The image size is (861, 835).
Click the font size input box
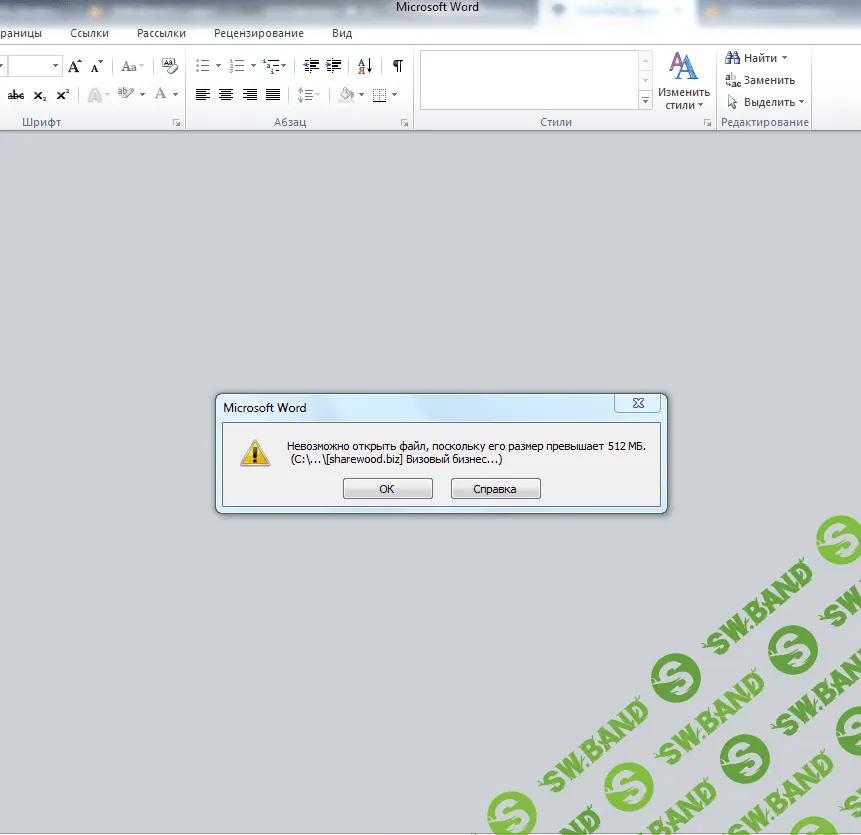34,66
